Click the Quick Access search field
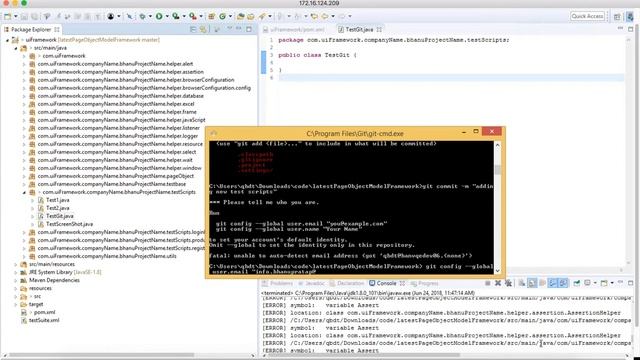640x360 pixels. click(587, 16)
